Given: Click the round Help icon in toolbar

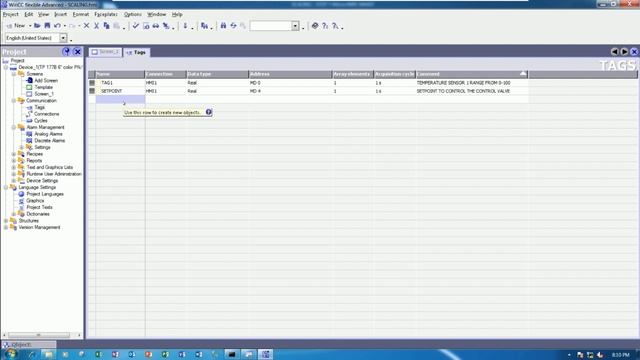Looking at the screenshot, I should [x=315, y=26].
